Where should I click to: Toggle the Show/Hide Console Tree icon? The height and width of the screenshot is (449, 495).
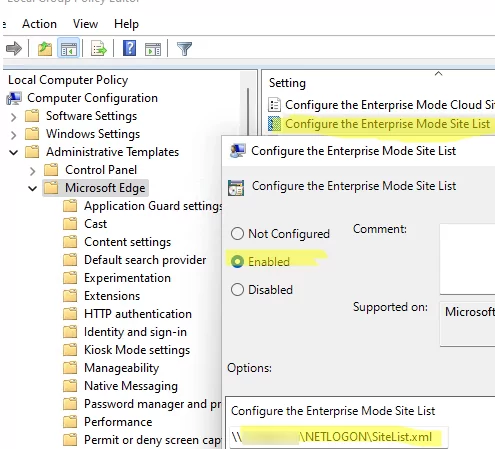(x=69, y=49)
